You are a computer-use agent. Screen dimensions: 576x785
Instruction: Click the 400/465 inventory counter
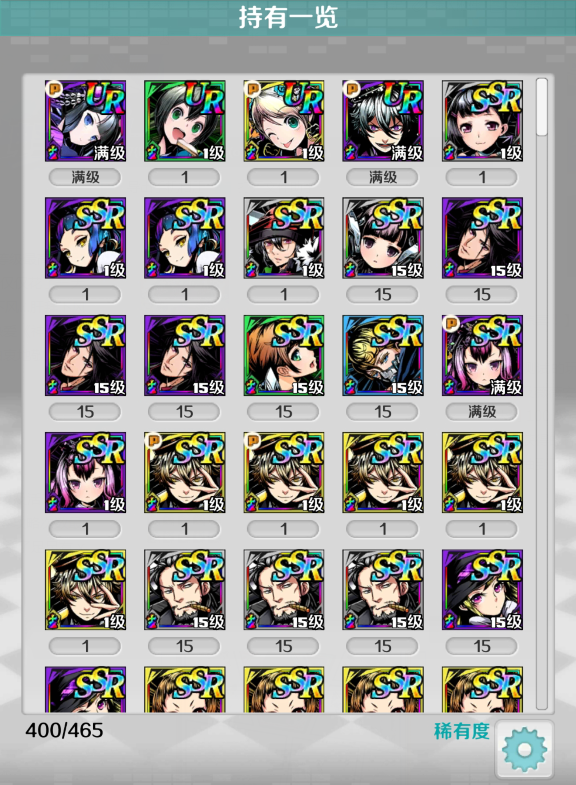64,730
